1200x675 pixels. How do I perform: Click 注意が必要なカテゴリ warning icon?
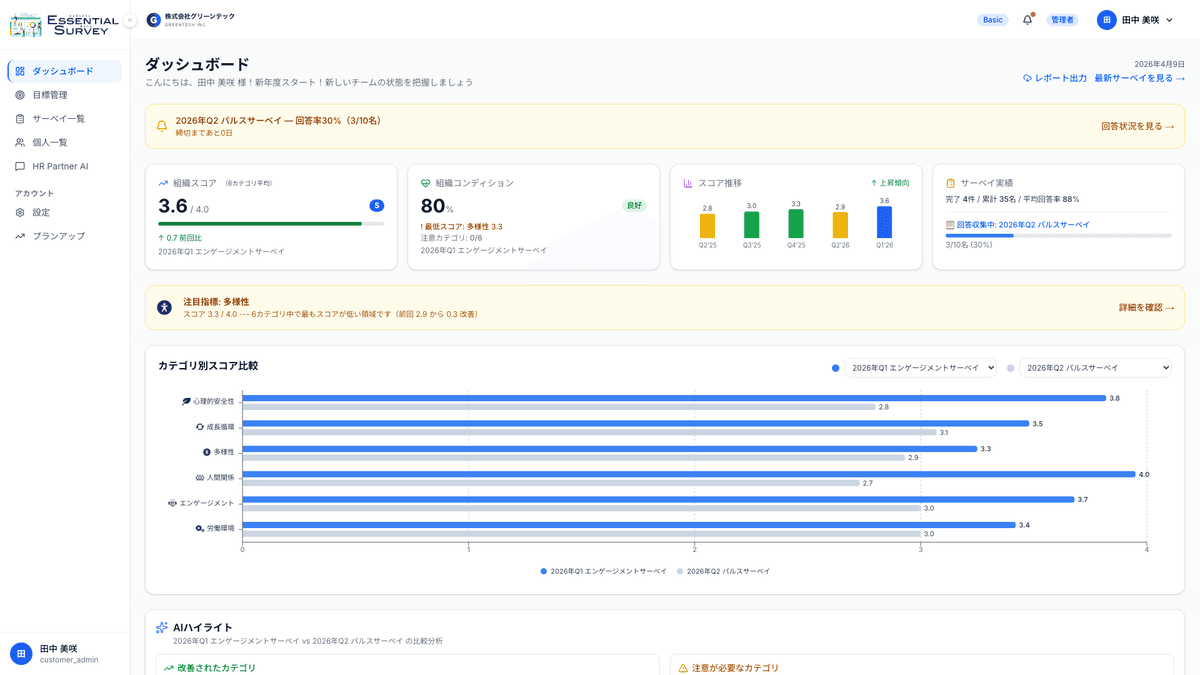click(683, 668)
